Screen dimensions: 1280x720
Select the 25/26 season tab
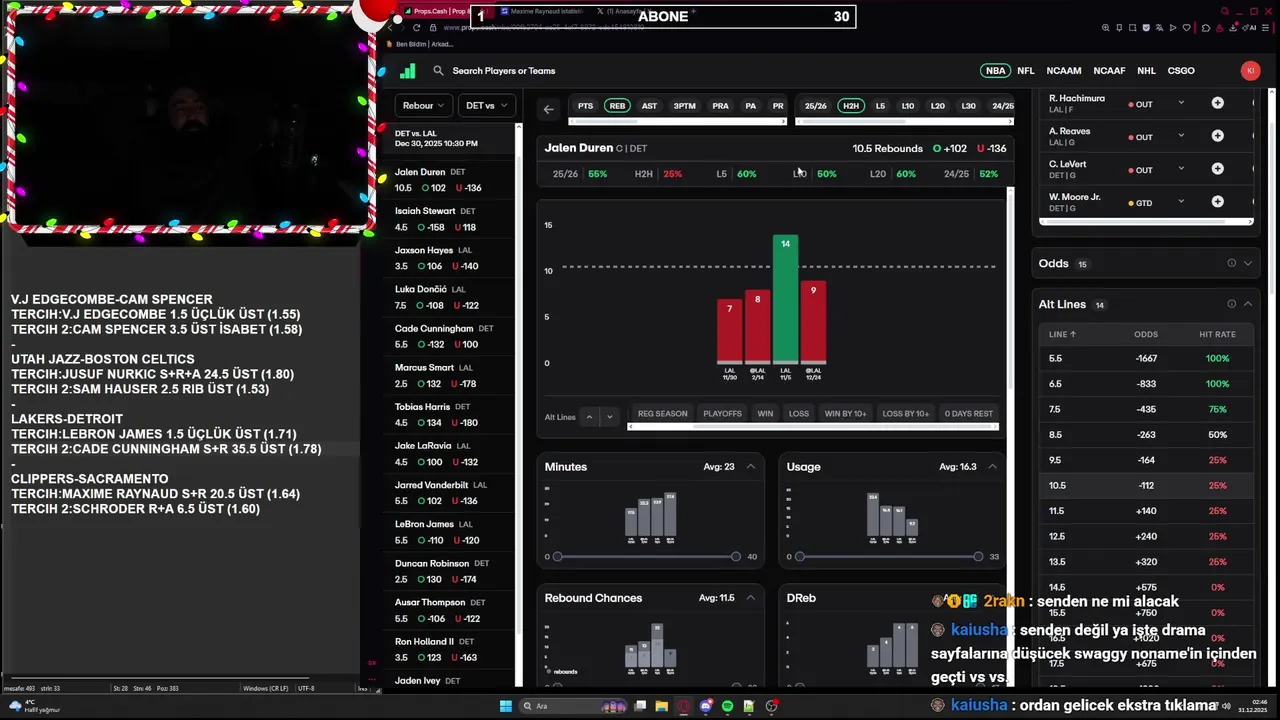click(816, 106)
